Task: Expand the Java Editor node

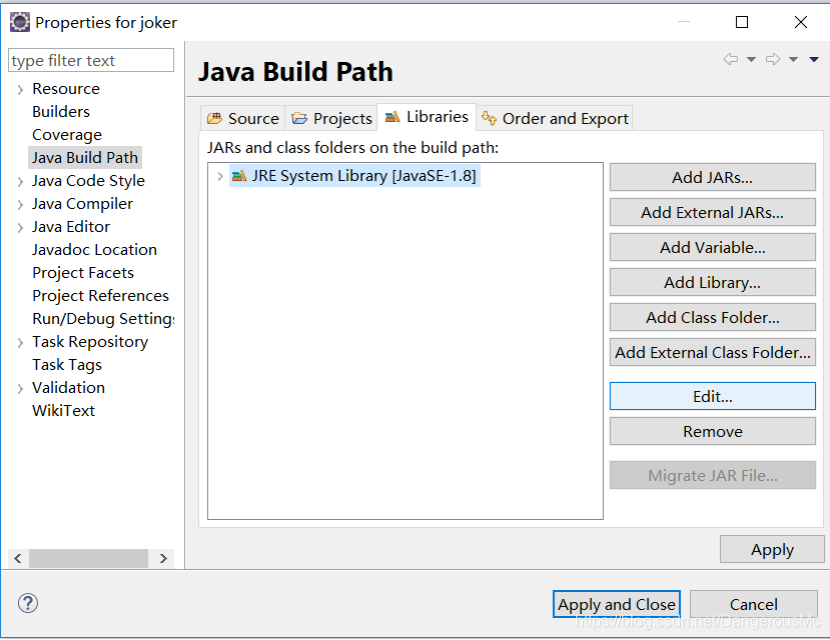Action: [x=20, y=228]
